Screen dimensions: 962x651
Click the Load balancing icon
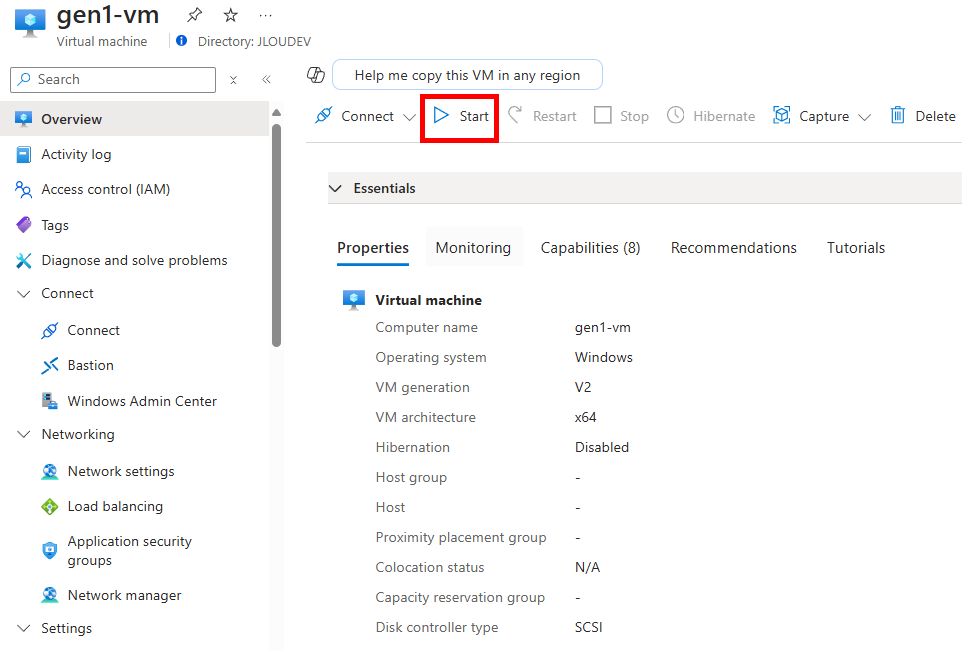(50, 507)
